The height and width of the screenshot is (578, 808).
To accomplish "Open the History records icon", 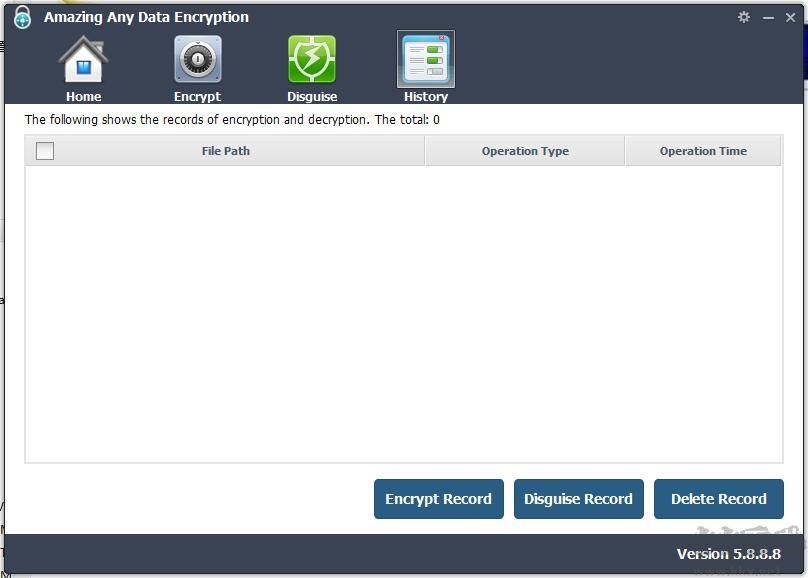I will click(426, 60).
